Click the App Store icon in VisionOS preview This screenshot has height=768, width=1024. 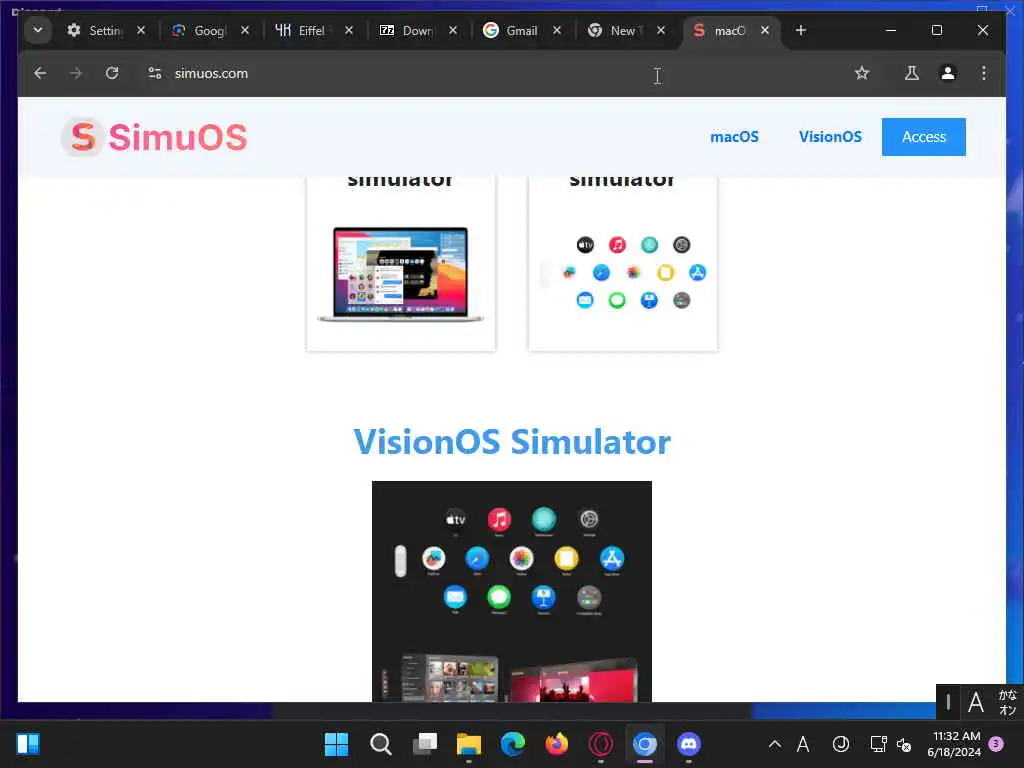tap(612, 558)
